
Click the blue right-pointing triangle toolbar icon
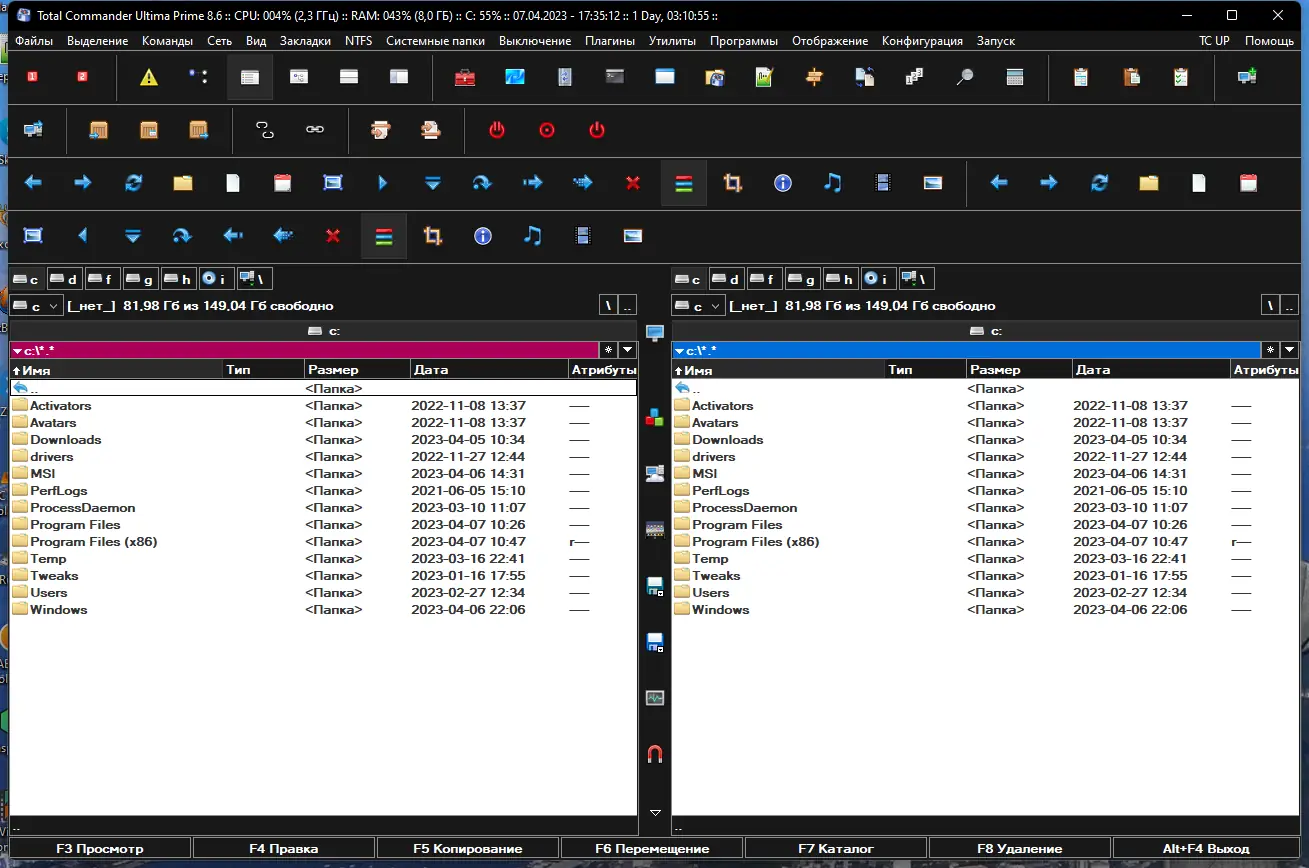[x=383, y=183]
